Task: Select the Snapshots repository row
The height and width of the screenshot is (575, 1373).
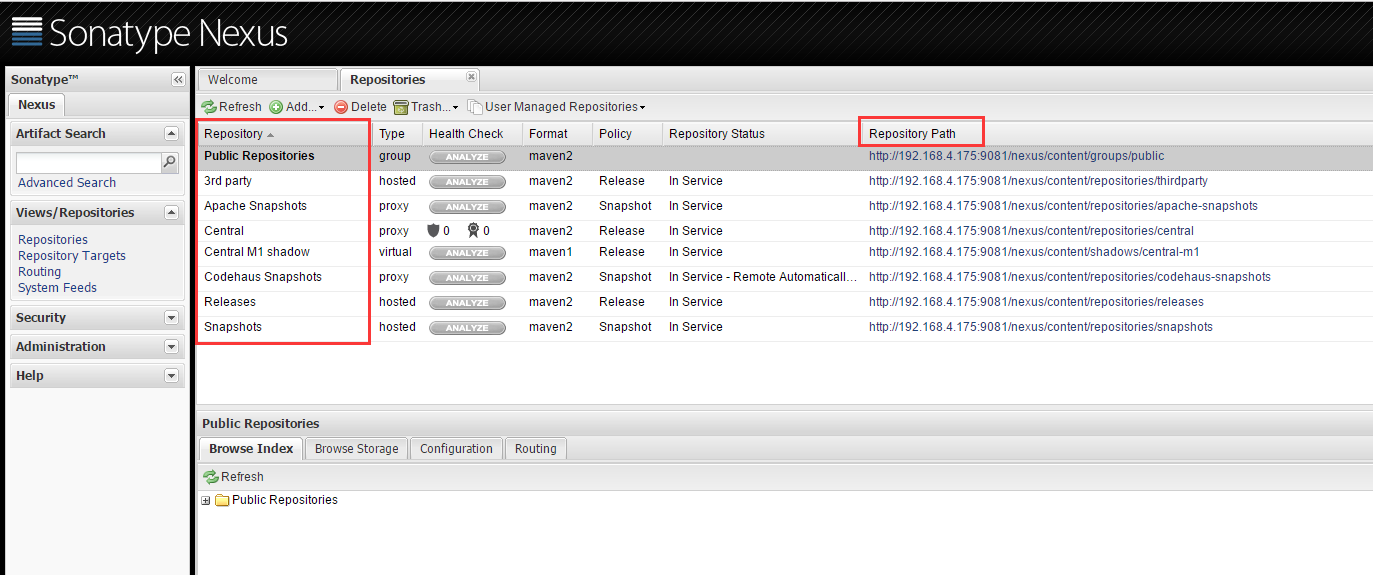Action: coord(784,328)
